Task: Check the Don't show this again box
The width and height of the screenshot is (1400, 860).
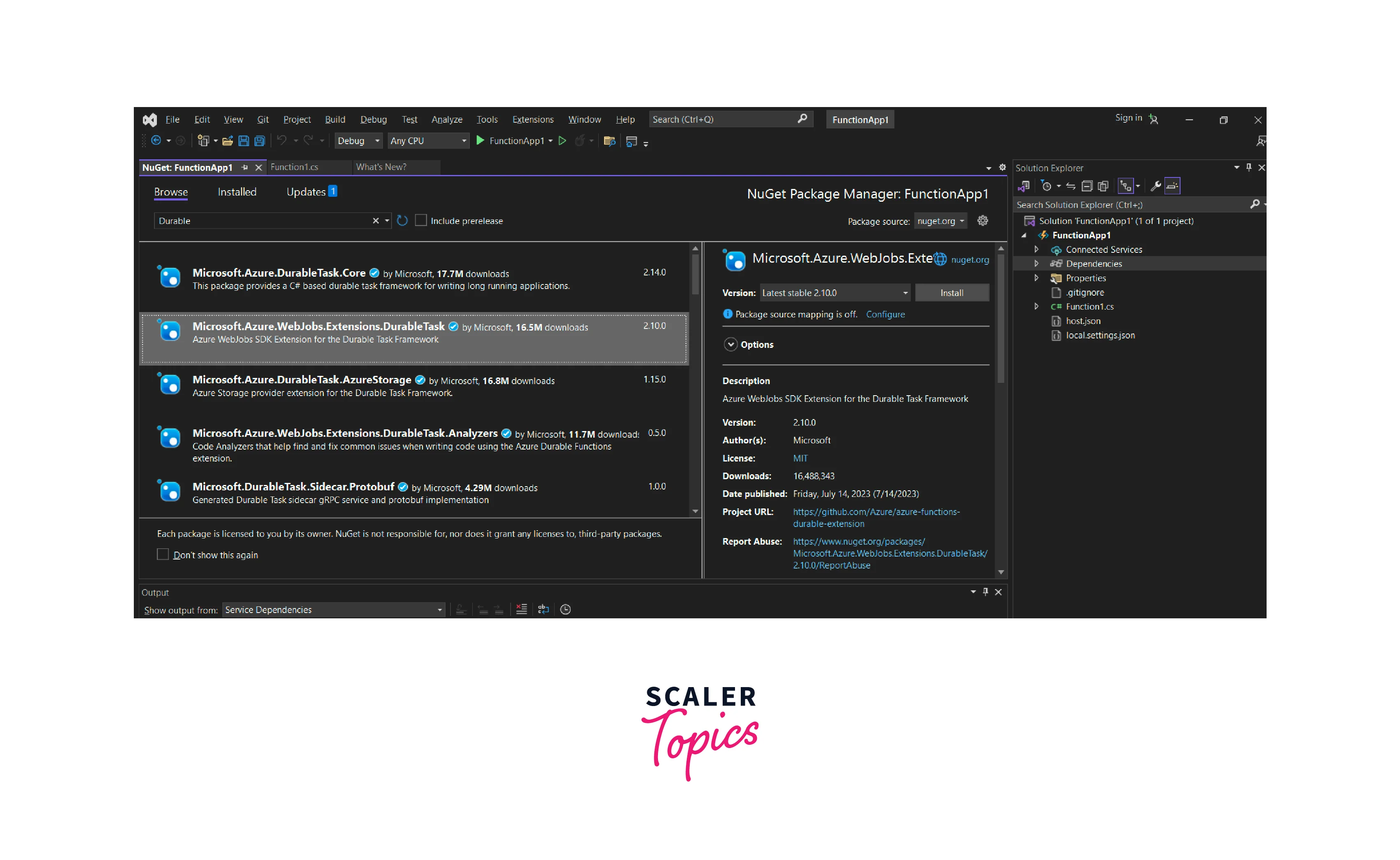Action: tap(163, 555)
